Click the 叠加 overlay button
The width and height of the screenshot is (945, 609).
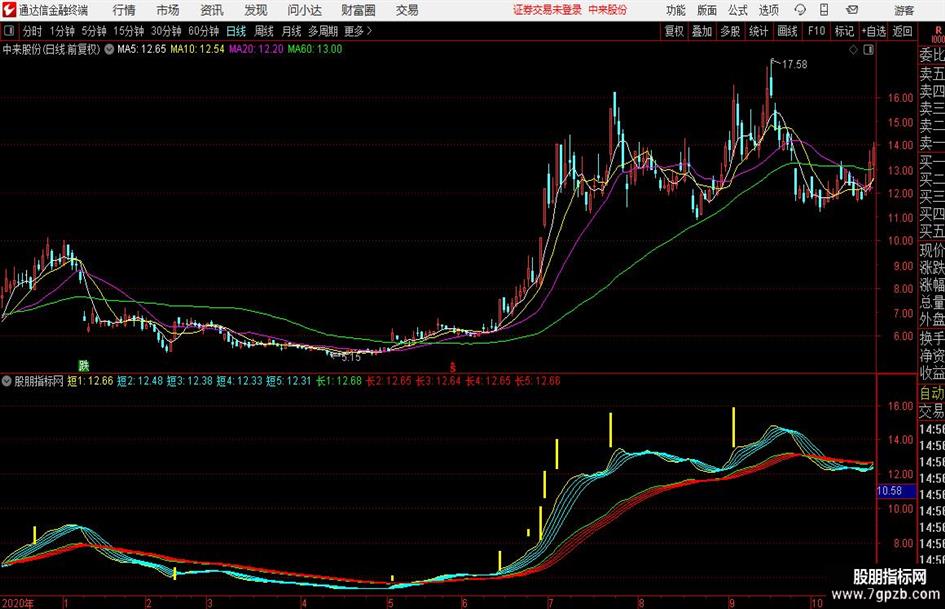tap(702, 31)
